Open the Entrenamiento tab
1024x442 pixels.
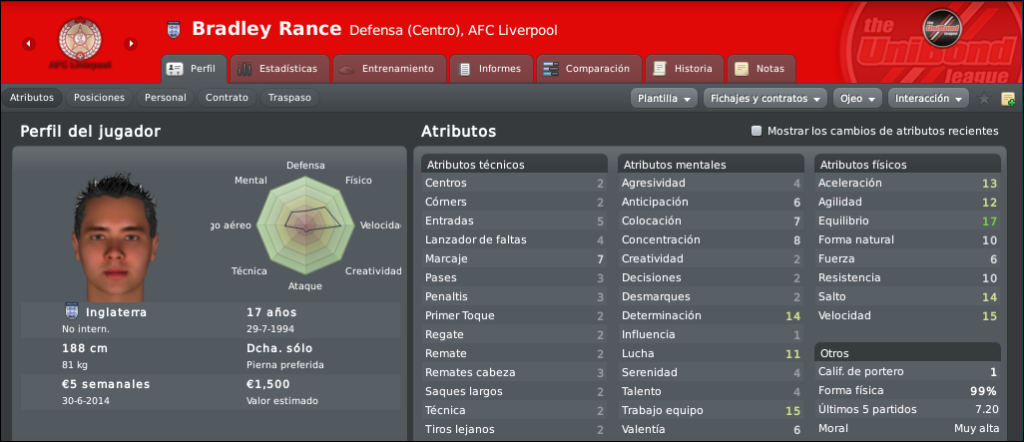(x=389, y=69)
